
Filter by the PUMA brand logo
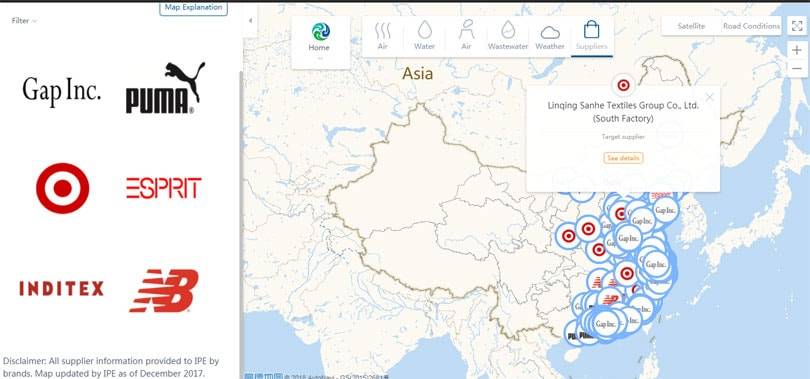pos(165,88)
